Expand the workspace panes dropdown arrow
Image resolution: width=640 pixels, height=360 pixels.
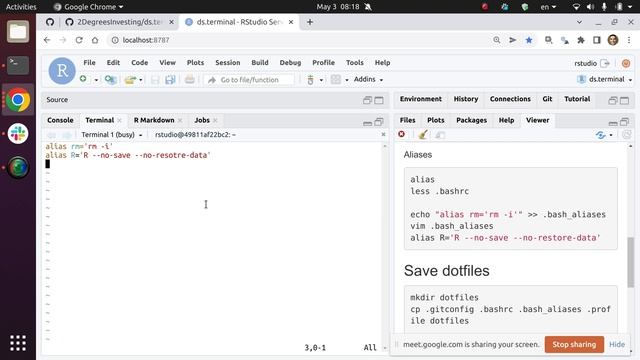(x=347, y=80)
